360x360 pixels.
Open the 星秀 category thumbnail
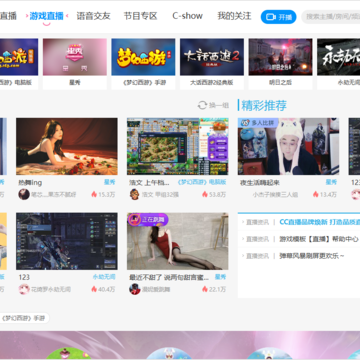click(75, 57)
